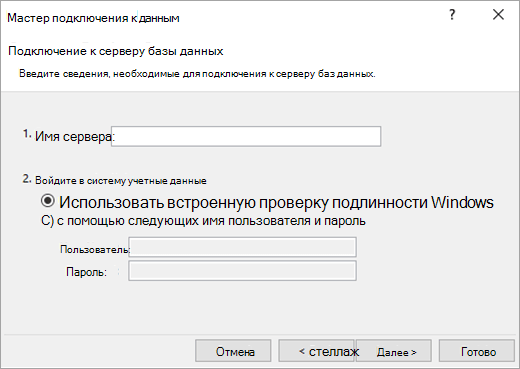Click the dialog title Мастер подключения к данным

pos(93,18)
